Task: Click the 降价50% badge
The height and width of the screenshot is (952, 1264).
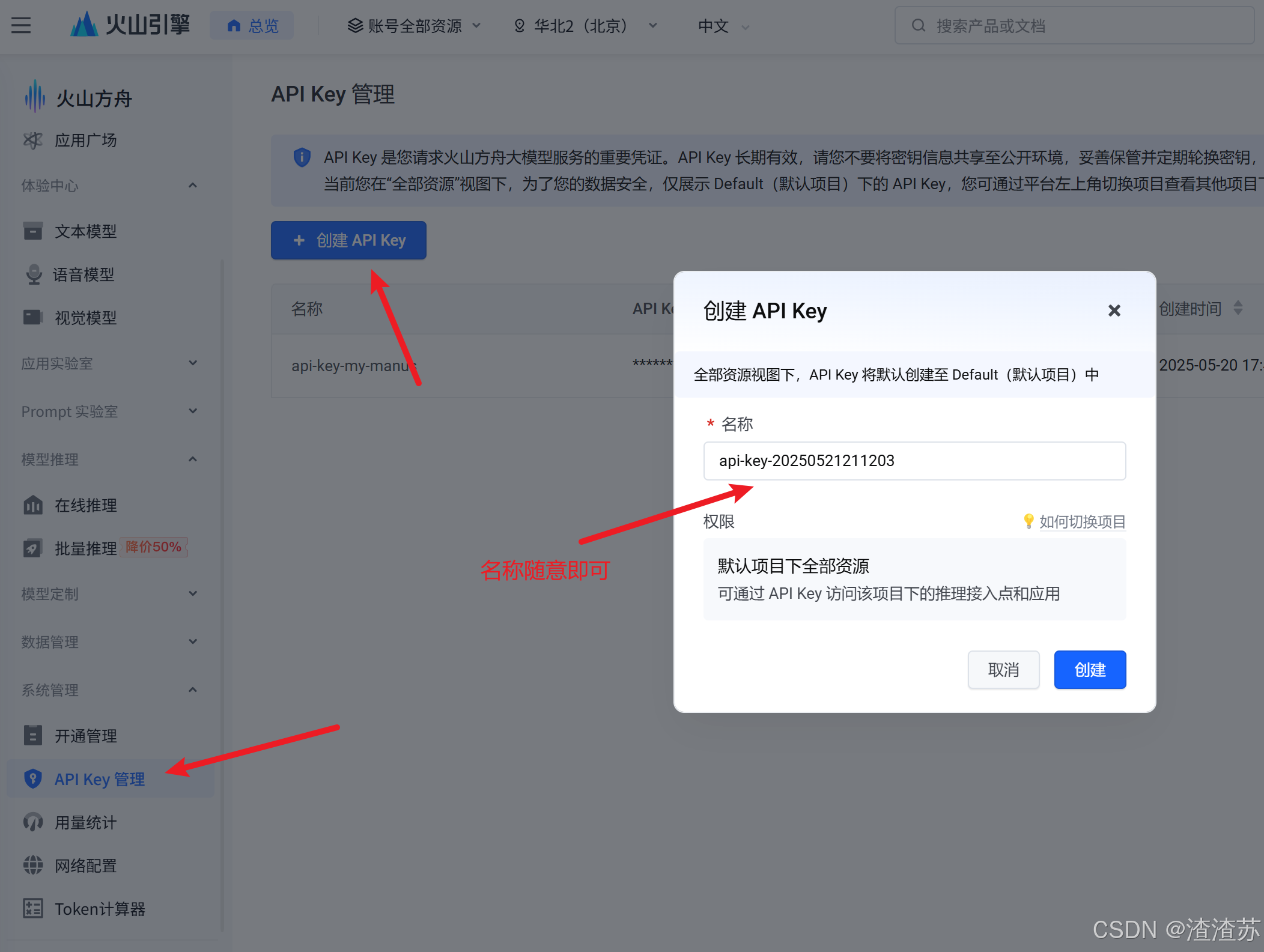Action: tap(154, 547)
